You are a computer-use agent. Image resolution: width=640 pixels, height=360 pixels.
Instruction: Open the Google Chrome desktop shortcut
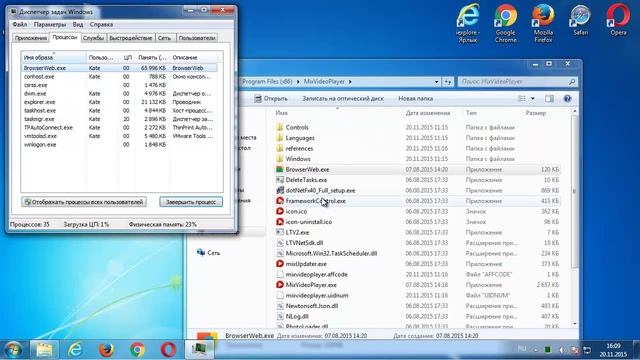tap(505, 23)
